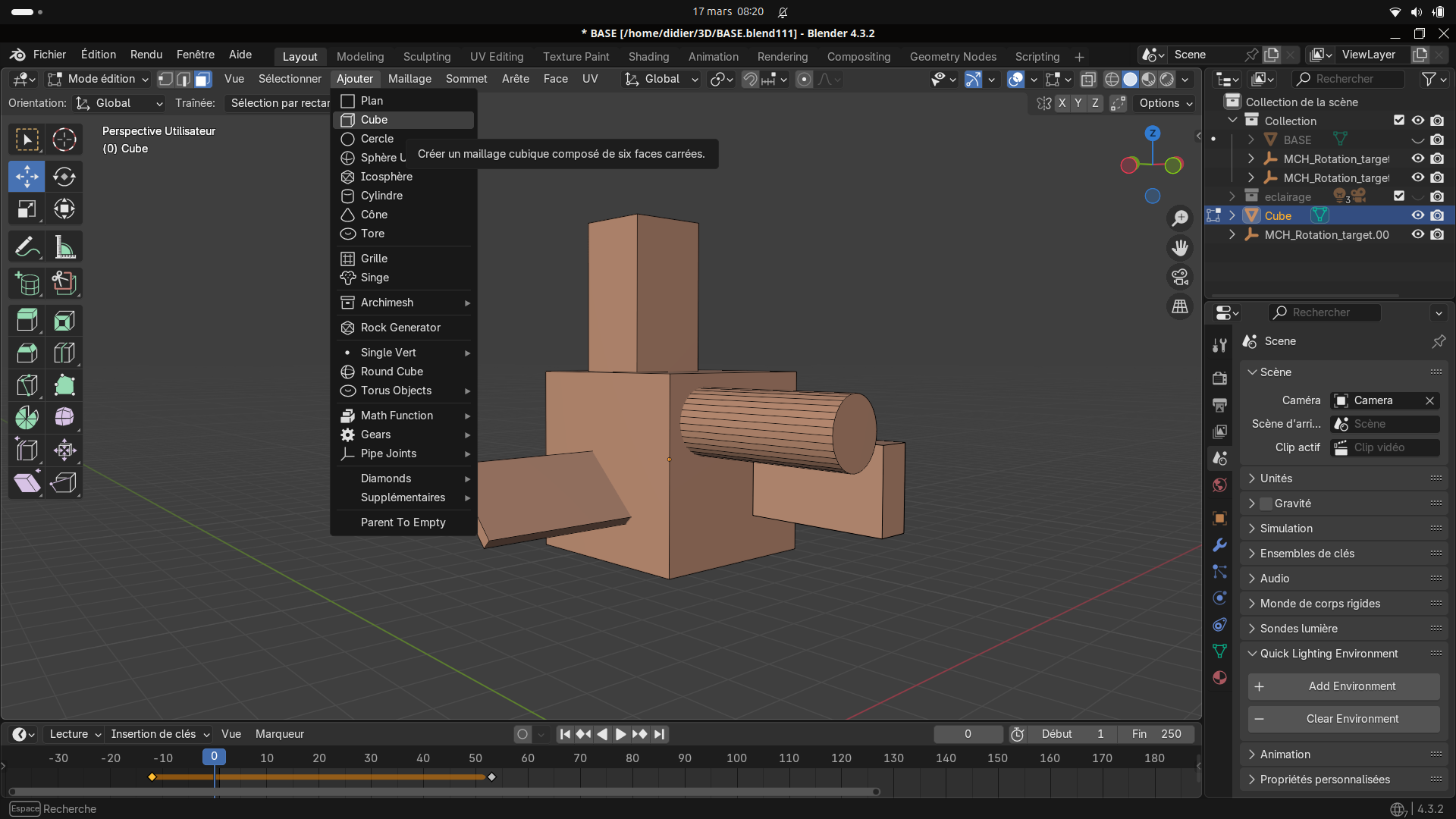Image resolution: width=1456 pixels, height=819 pixels.
Task: Switch to the Sculpting workspace tab
Action: point(426,57)
